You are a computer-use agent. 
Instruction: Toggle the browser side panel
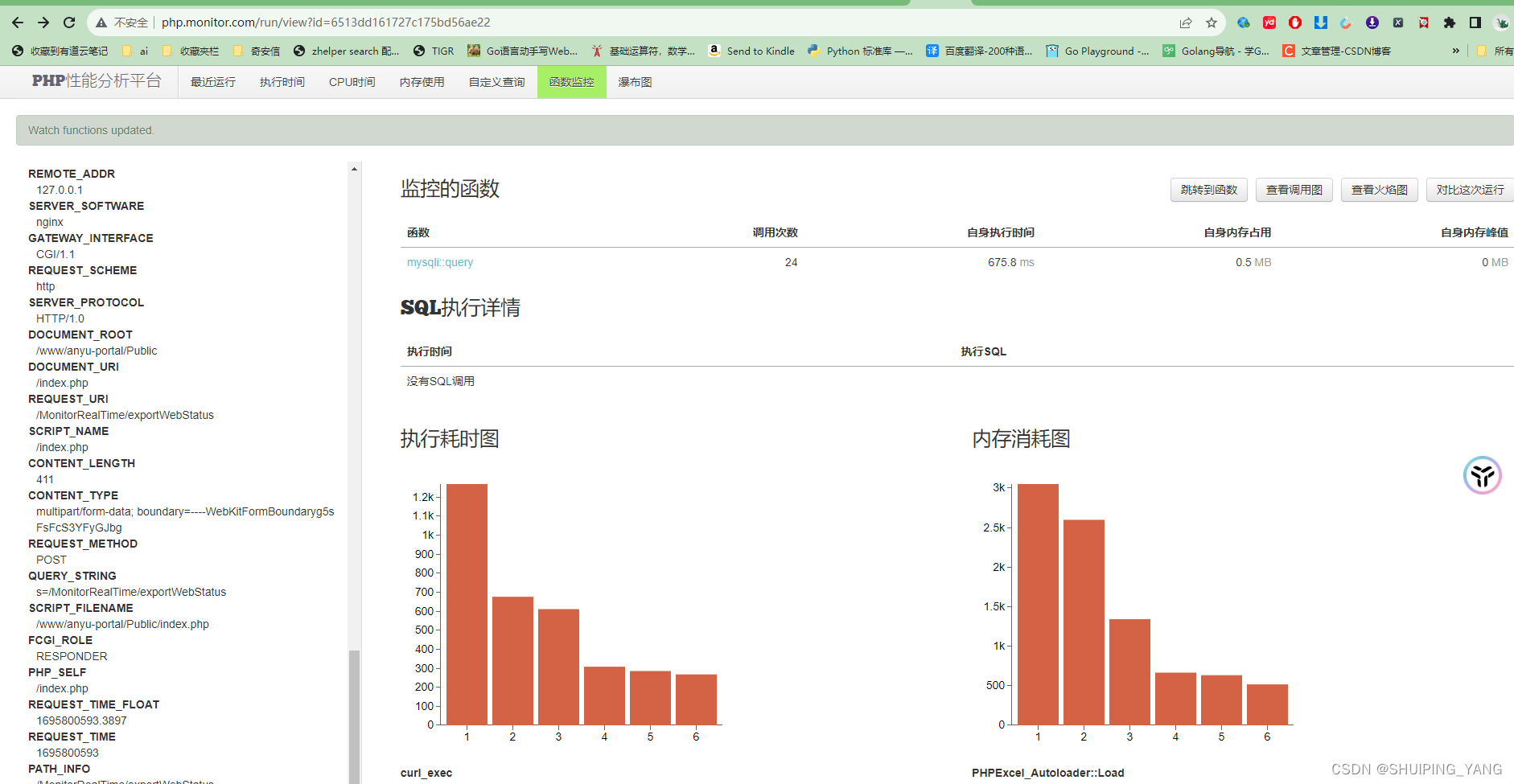tap(1475, 23)
